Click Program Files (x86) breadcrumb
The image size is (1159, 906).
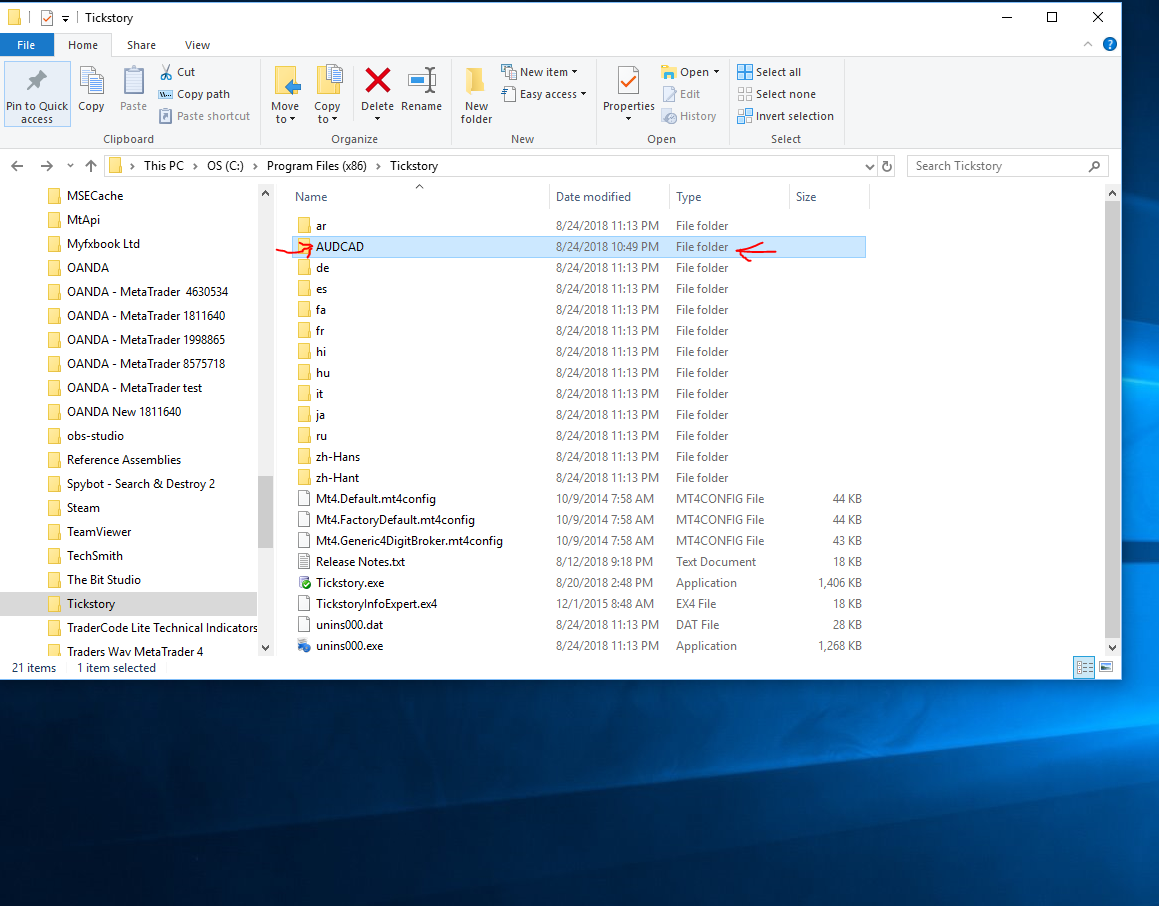[316, 166]
